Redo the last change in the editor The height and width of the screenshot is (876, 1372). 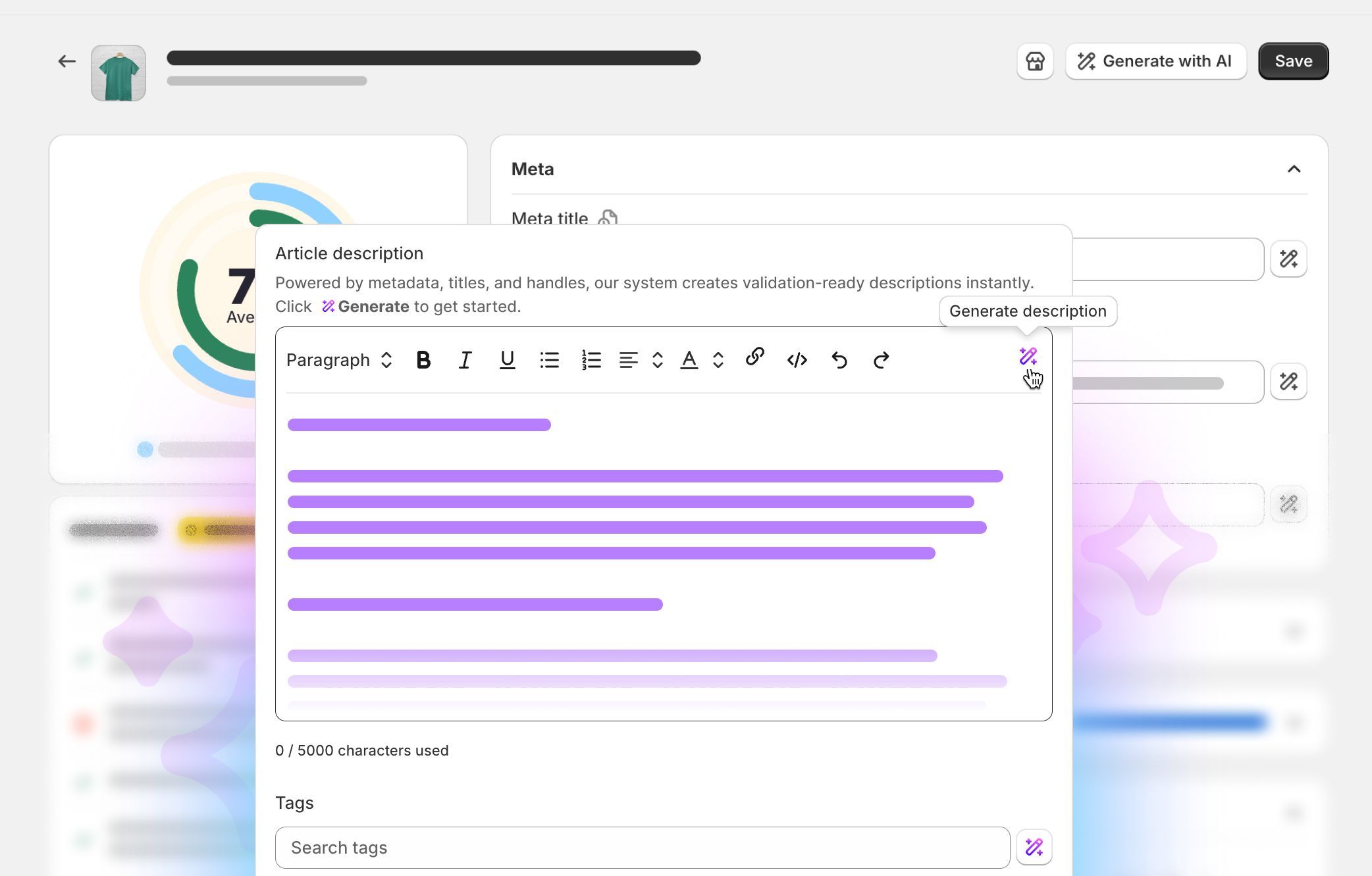(x=881, y=359)
